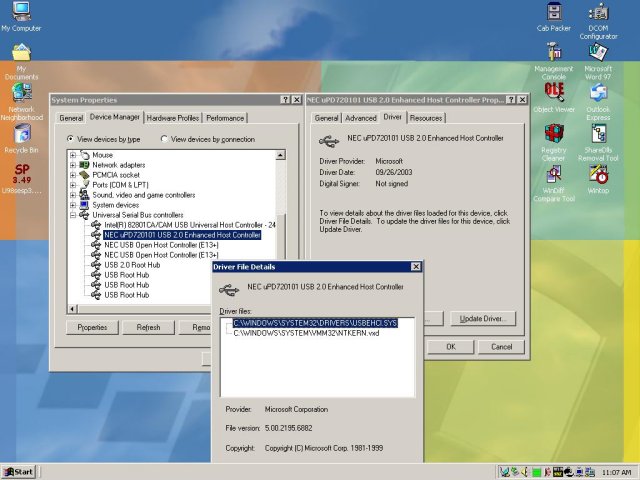The width and height of the screenshot is (640, 480).
Task: Click the device list scroll up arrow
Action: click(280, 155)
